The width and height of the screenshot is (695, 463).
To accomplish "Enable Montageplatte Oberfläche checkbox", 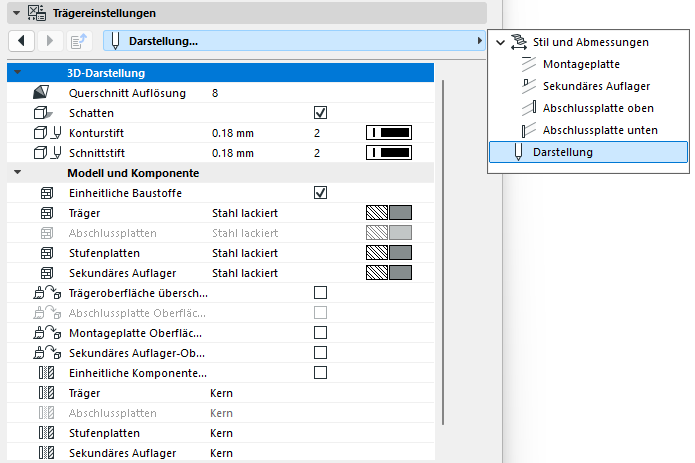I will [320, 333].
